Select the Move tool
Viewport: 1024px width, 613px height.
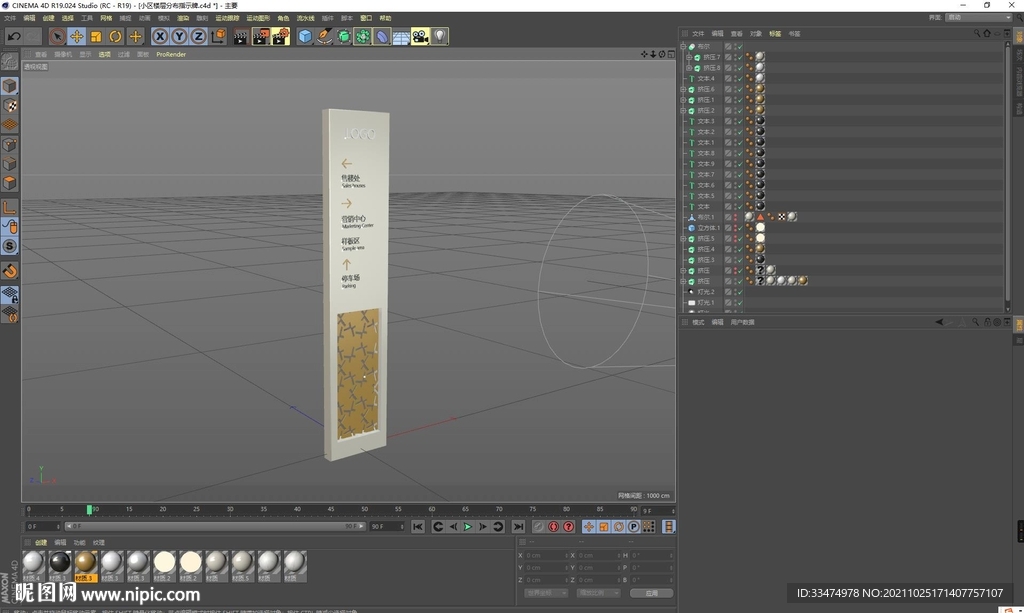[77, 37]
